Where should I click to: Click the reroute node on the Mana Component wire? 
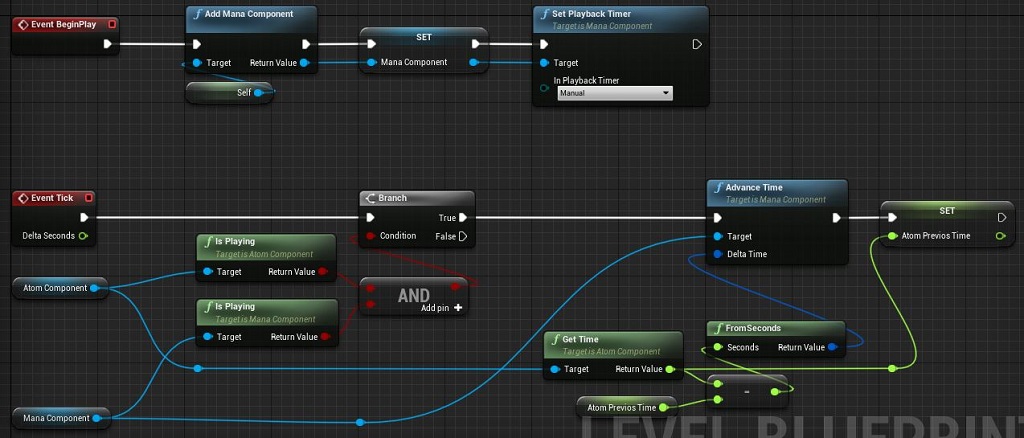360,422
